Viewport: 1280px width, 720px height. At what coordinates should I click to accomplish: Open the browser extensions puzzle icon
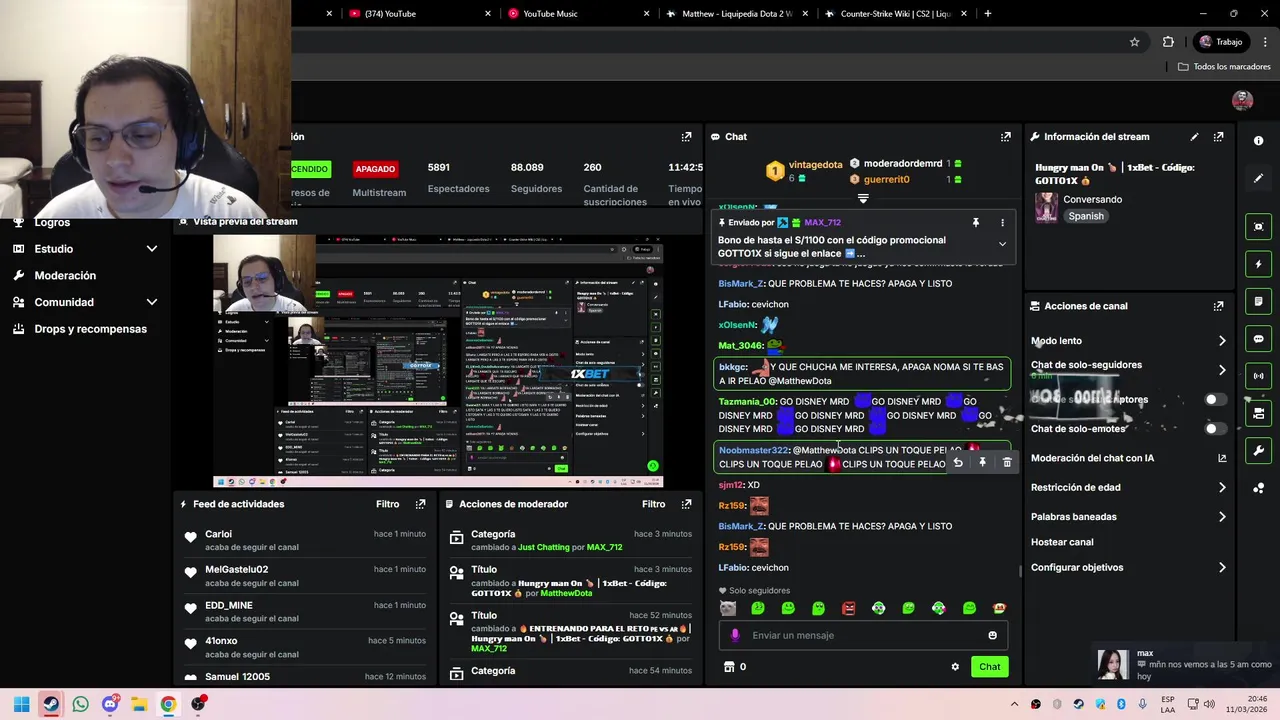point(1168,42)
